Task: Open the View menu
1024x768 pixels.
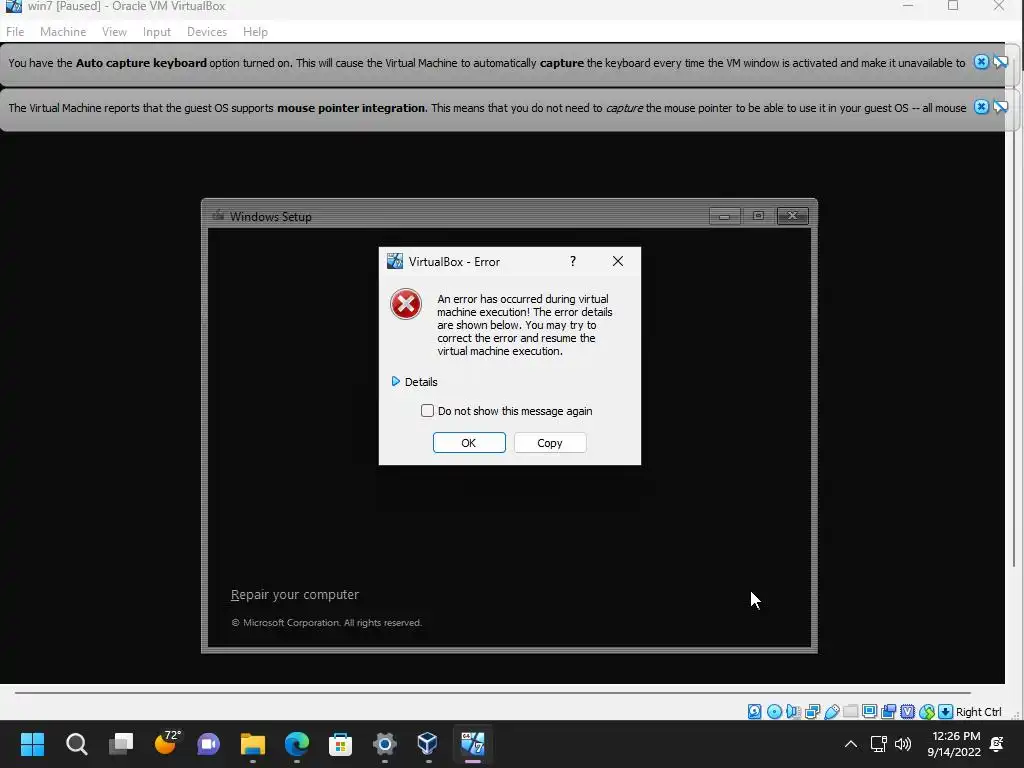Action: [114, 31]
